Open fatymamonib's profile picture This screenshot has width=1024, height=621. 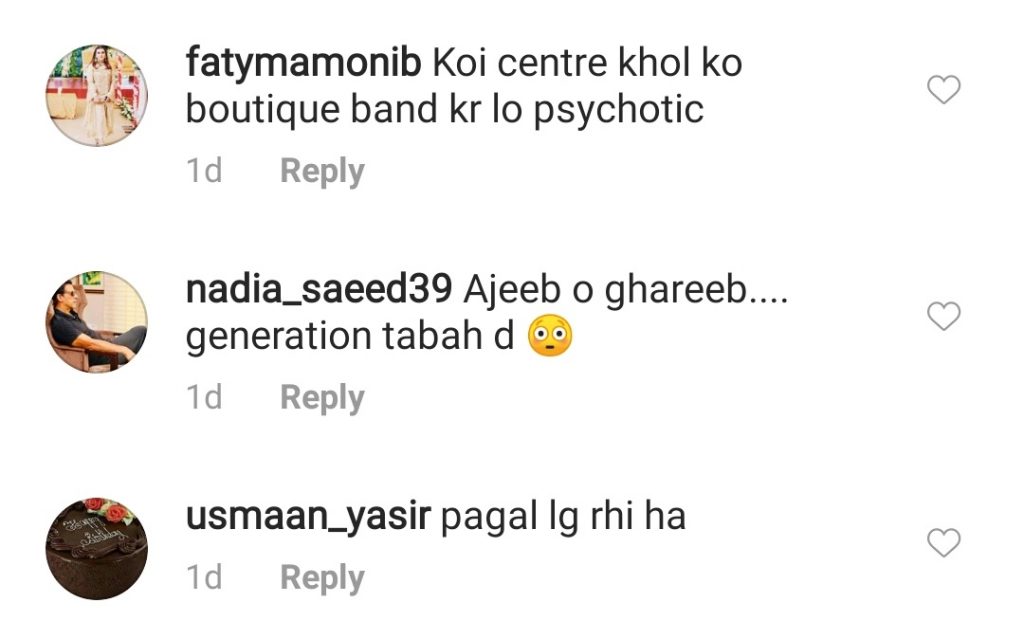click(97, 95)
